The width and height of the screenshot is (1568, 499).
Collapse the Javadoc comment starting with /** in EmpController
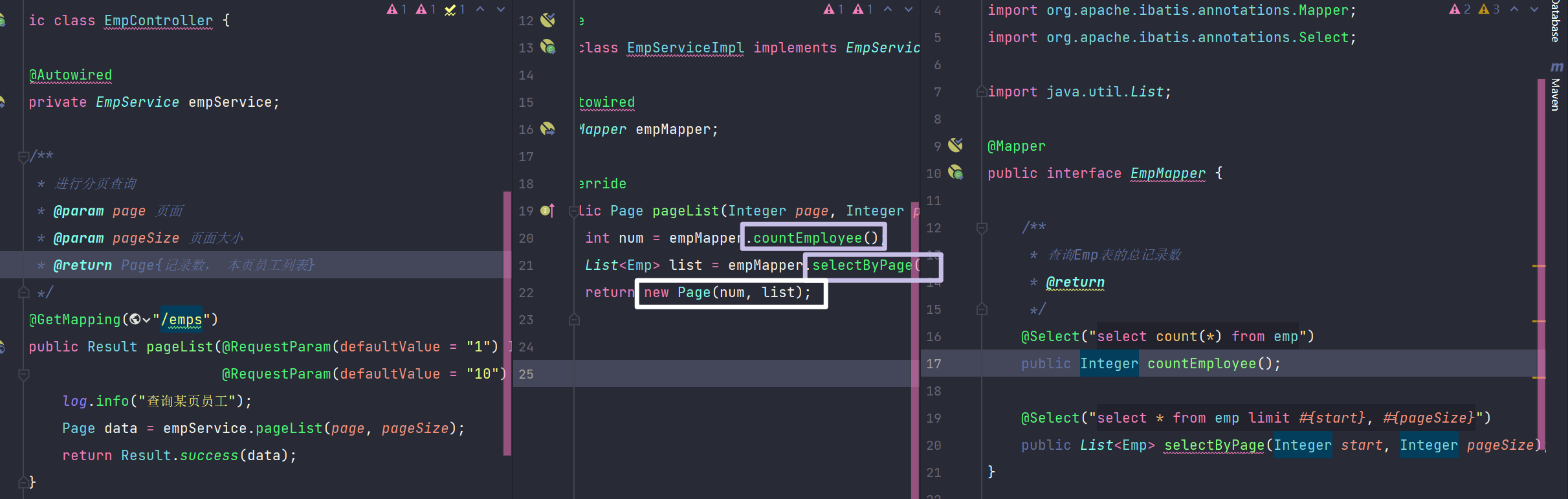click(24, 156)
